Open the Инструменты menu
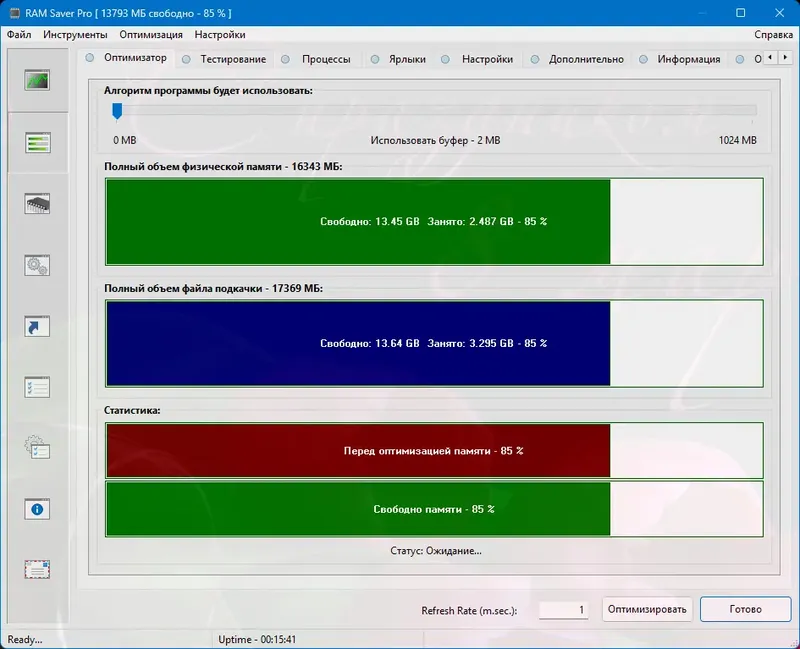 (x=75, y=35)
